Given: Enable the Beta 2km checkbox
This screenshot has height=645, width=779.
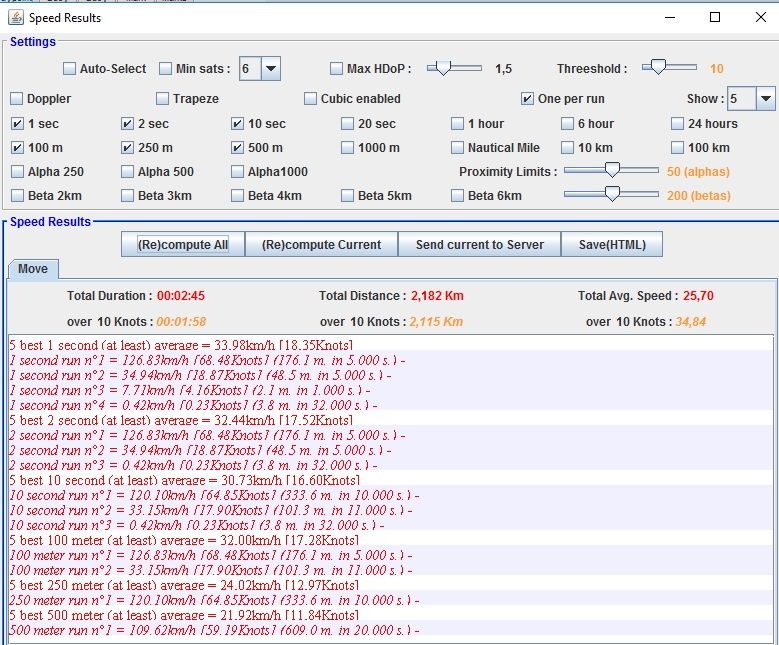Looking at the screenshot, I should (17, 195).
